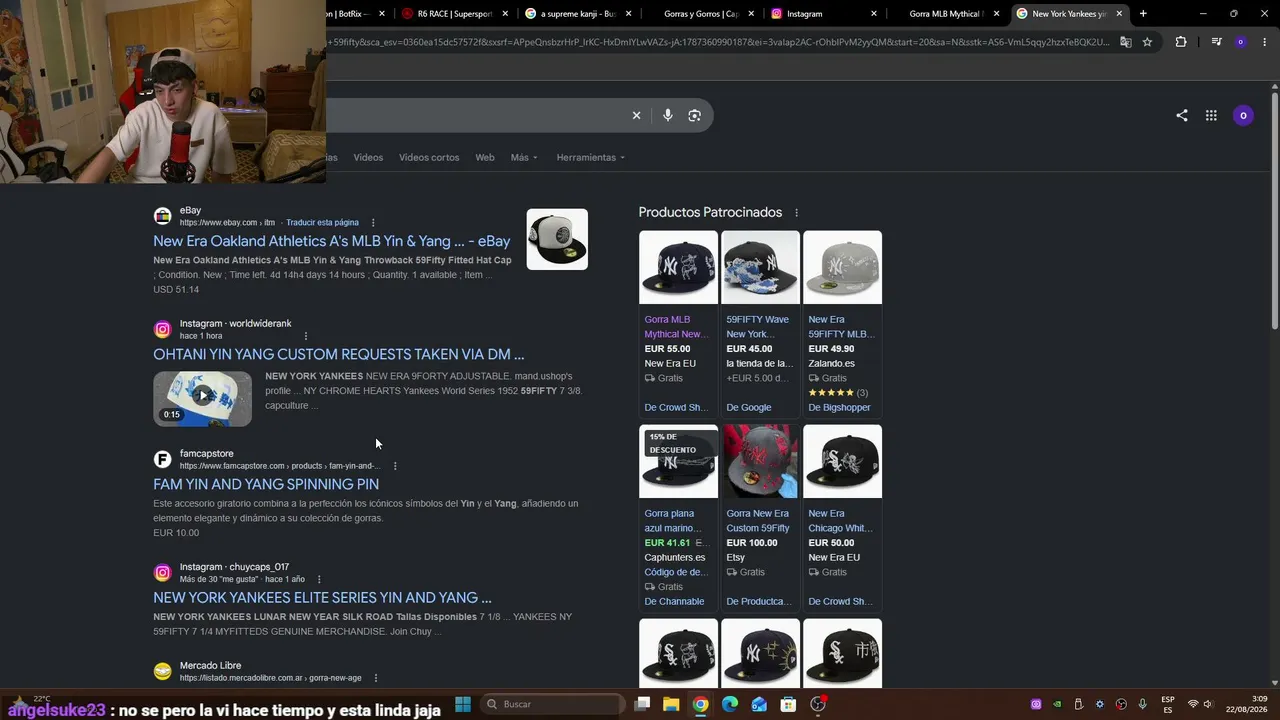This screenshot has height=720, width=1280.
Task: Open a new browser tab
Action: tap(1143, 14)
